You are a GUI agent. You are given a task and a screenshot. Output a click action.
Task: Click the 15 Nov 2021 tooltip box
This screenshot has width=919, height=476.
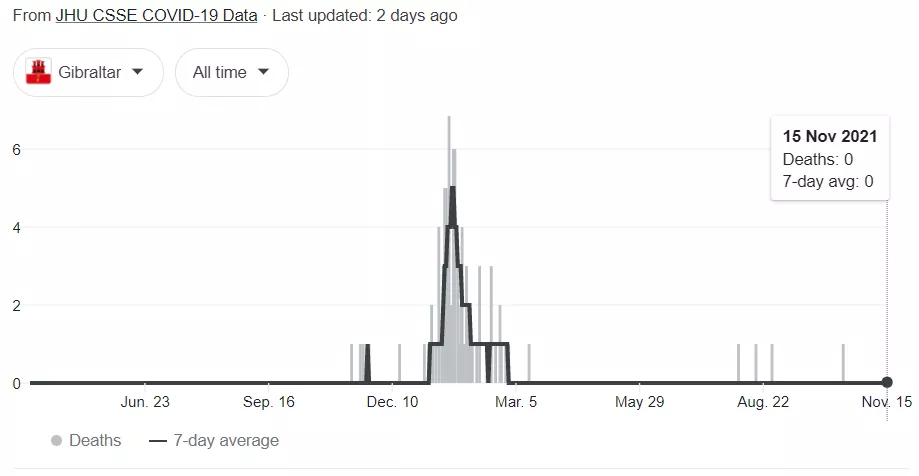[x=829, y=158]
